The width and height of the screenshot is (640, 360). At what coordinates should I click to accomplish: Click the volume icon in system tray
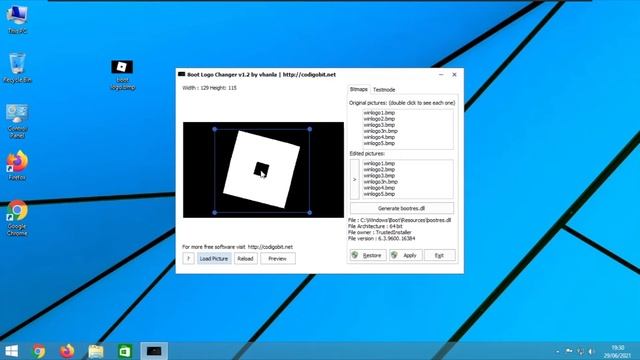(591, 351)
